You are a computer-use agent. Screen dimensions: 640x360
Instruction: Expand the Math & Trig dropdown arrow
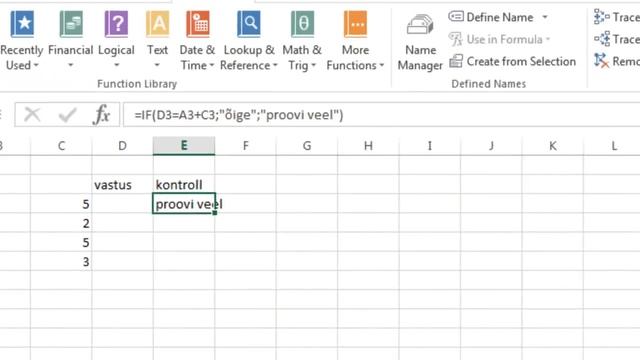(x=313, y=65)
